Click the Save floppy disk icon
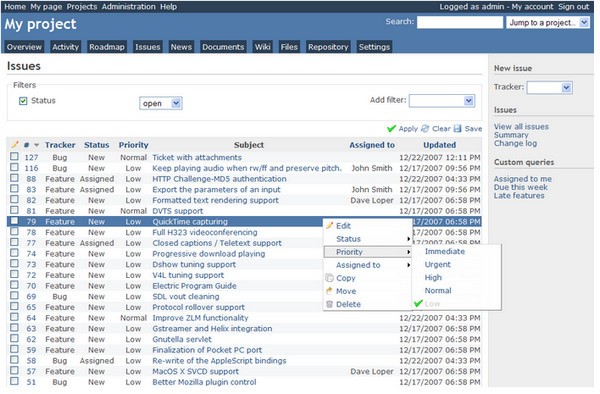Screen dimensions: 600x394 (458, 129)
